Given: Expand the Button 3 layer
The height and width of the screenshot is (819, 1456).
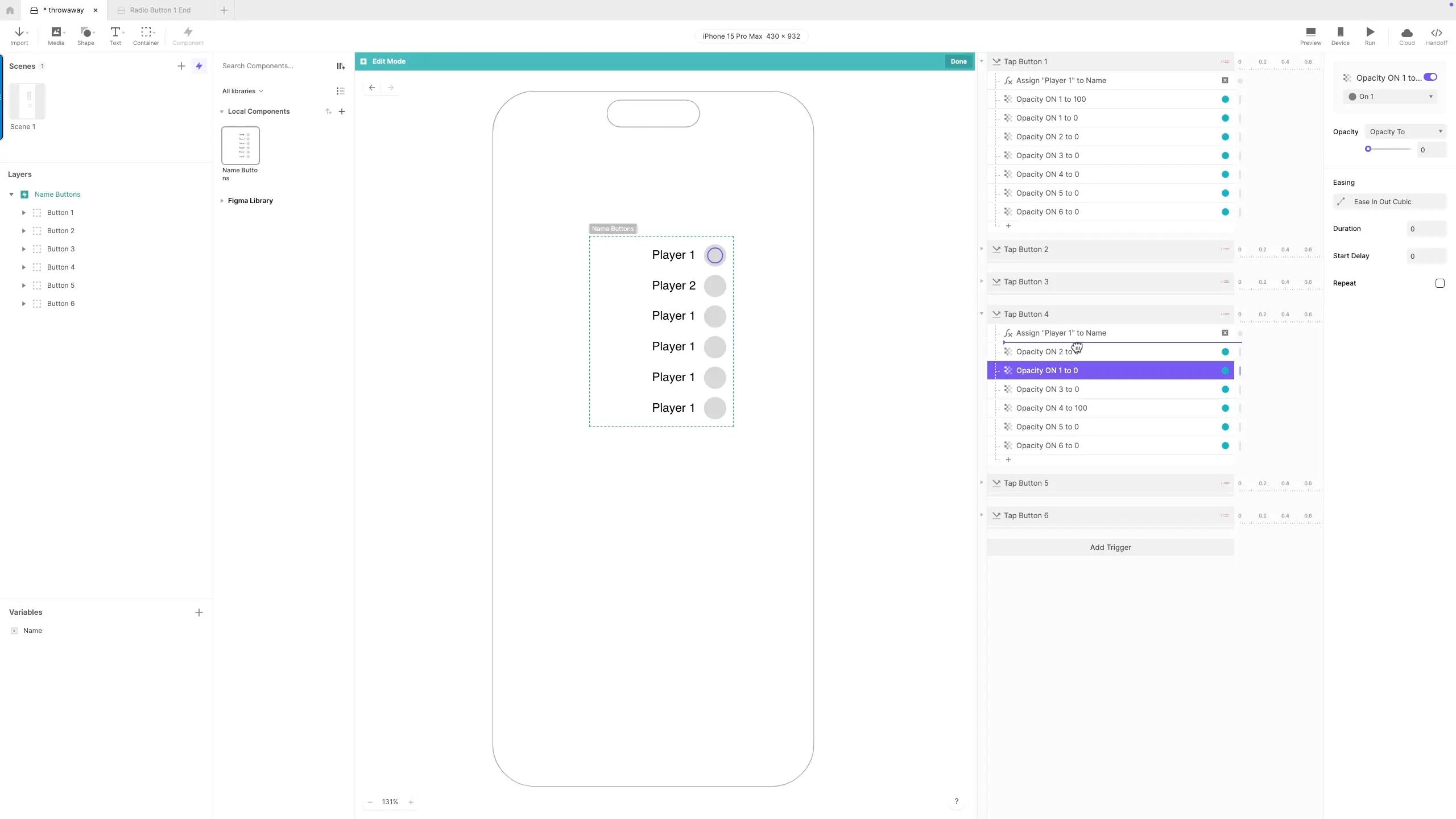Looking at the screenshot, I should (x=24, y=249).
